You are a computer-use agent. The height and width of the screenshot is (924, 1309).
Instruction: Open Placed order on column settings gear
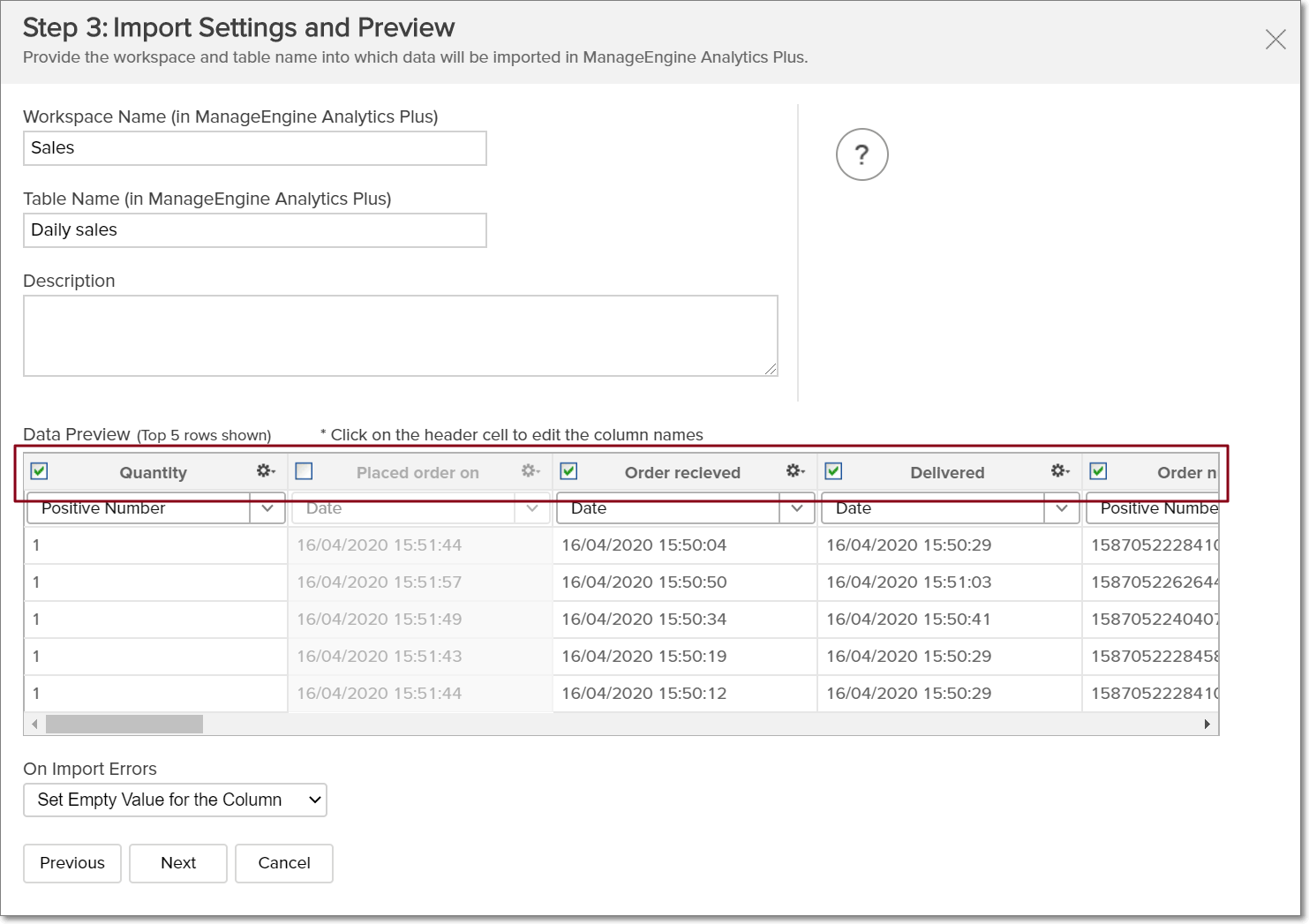click(x=530, y=471)
